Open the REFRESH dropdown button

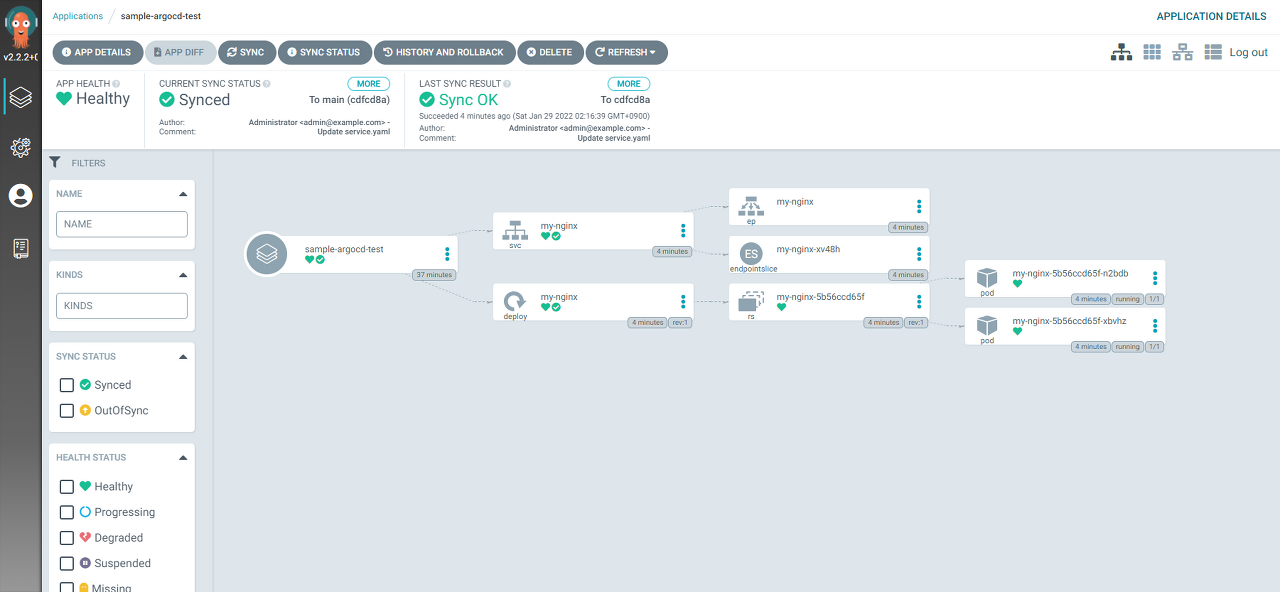tap(626, 52)
